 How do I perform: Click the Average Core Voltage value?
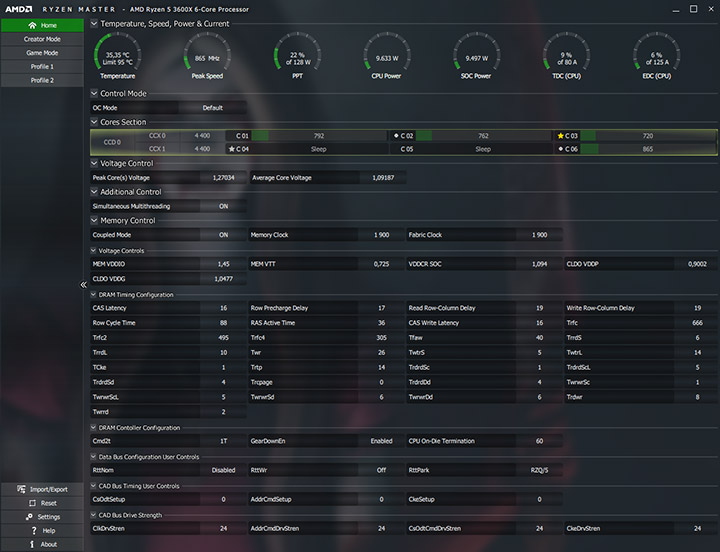(x=383, y=178)
